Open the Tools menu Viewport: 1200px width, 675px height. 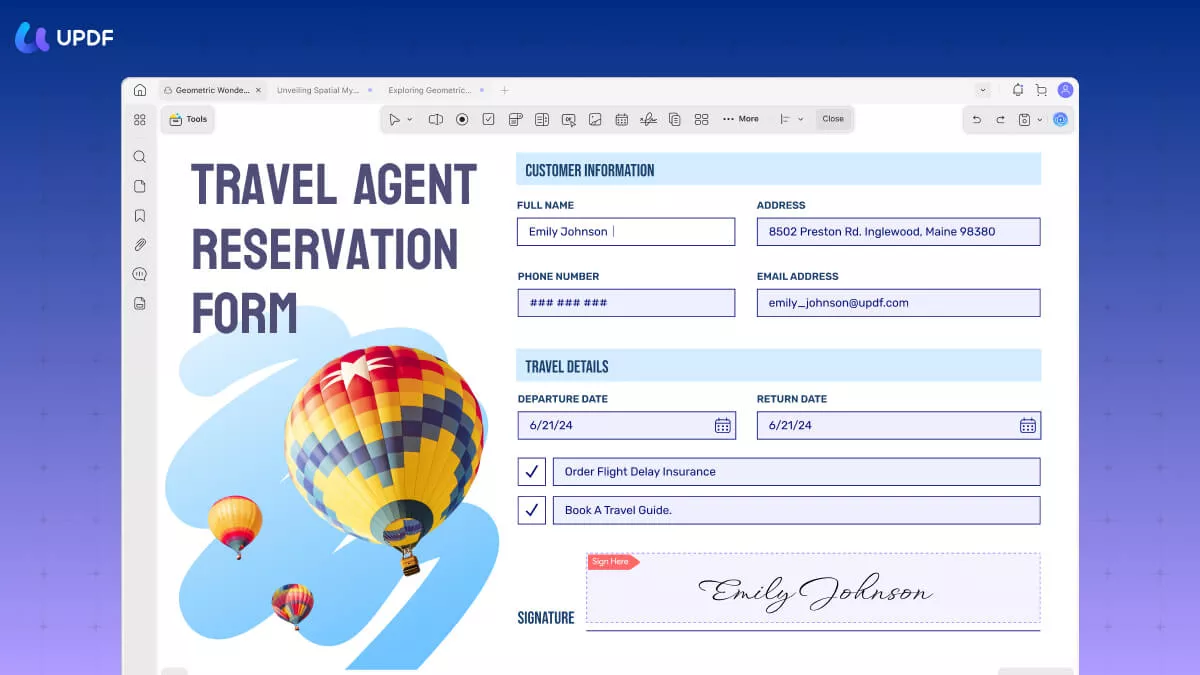point(187,118)
